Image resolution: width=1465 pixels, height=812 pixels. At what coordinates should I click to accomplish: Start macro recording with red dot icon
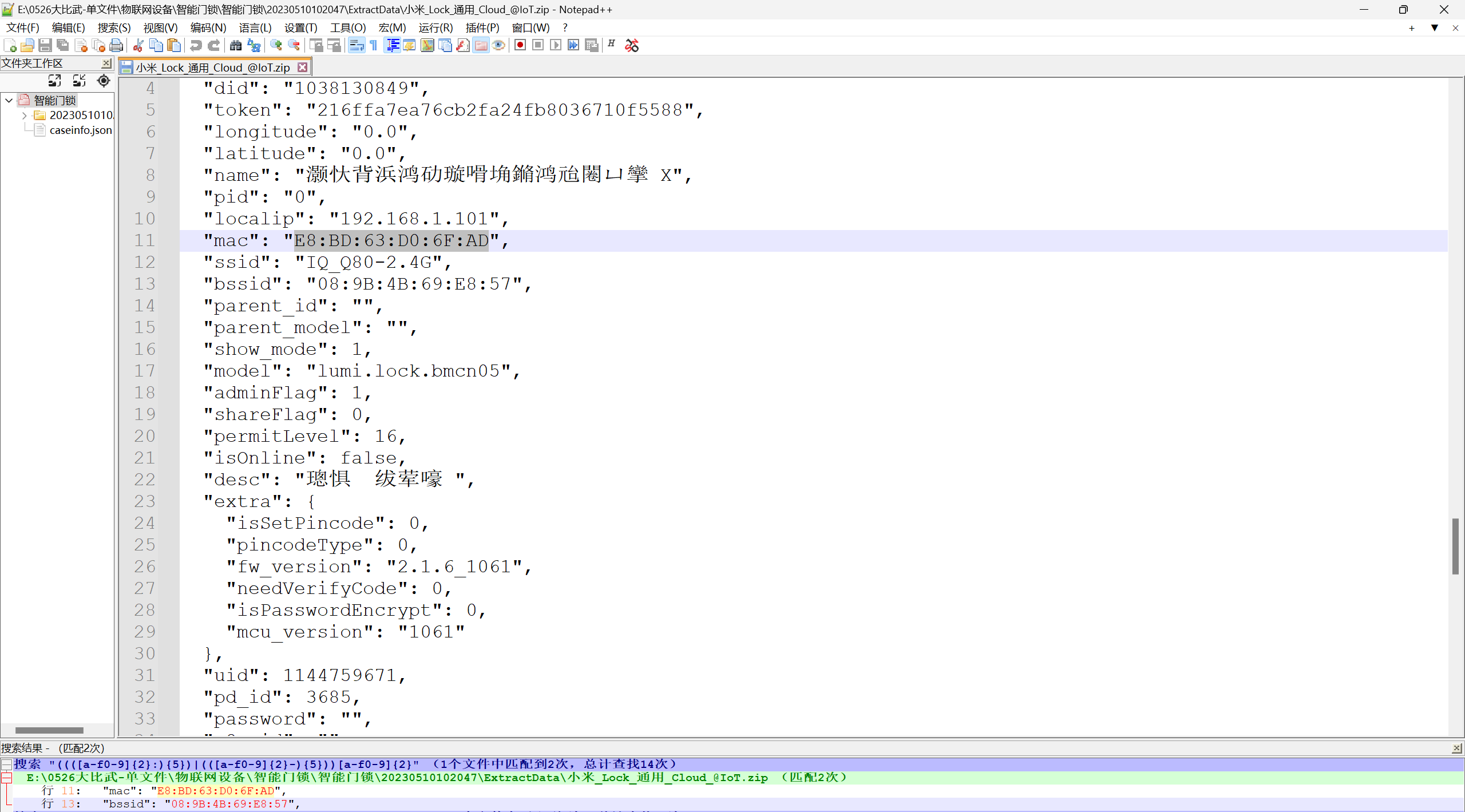[520, 45]
